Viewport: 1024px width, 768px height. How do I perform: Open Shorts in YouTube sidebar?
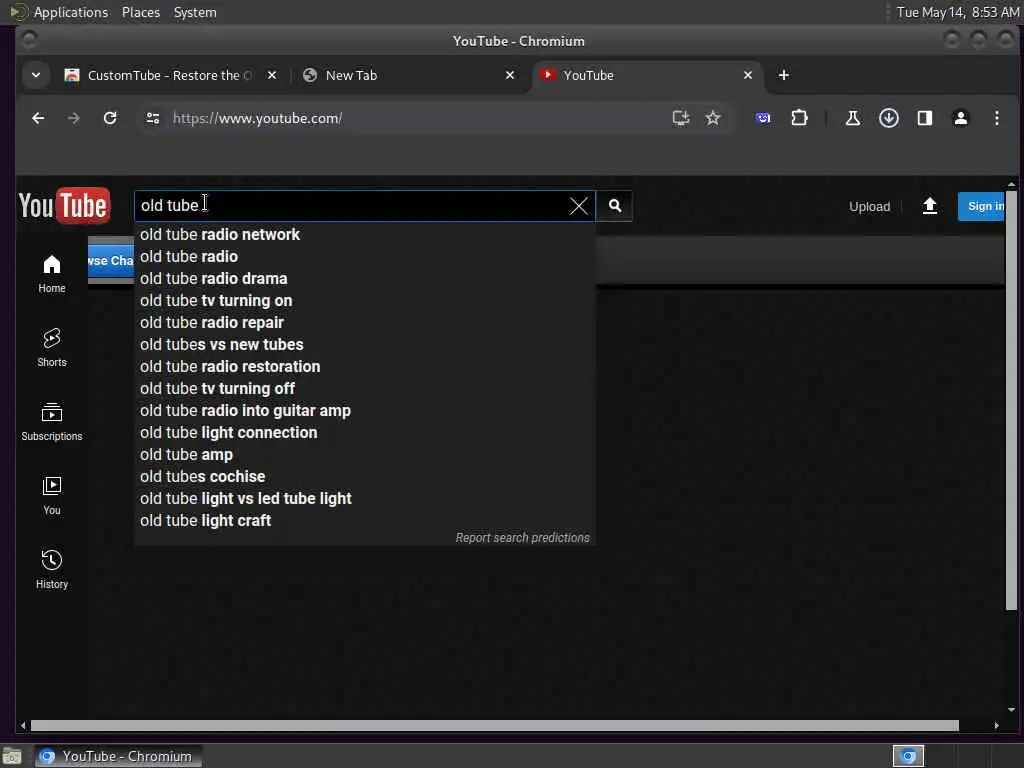click(x=52, y=348)
